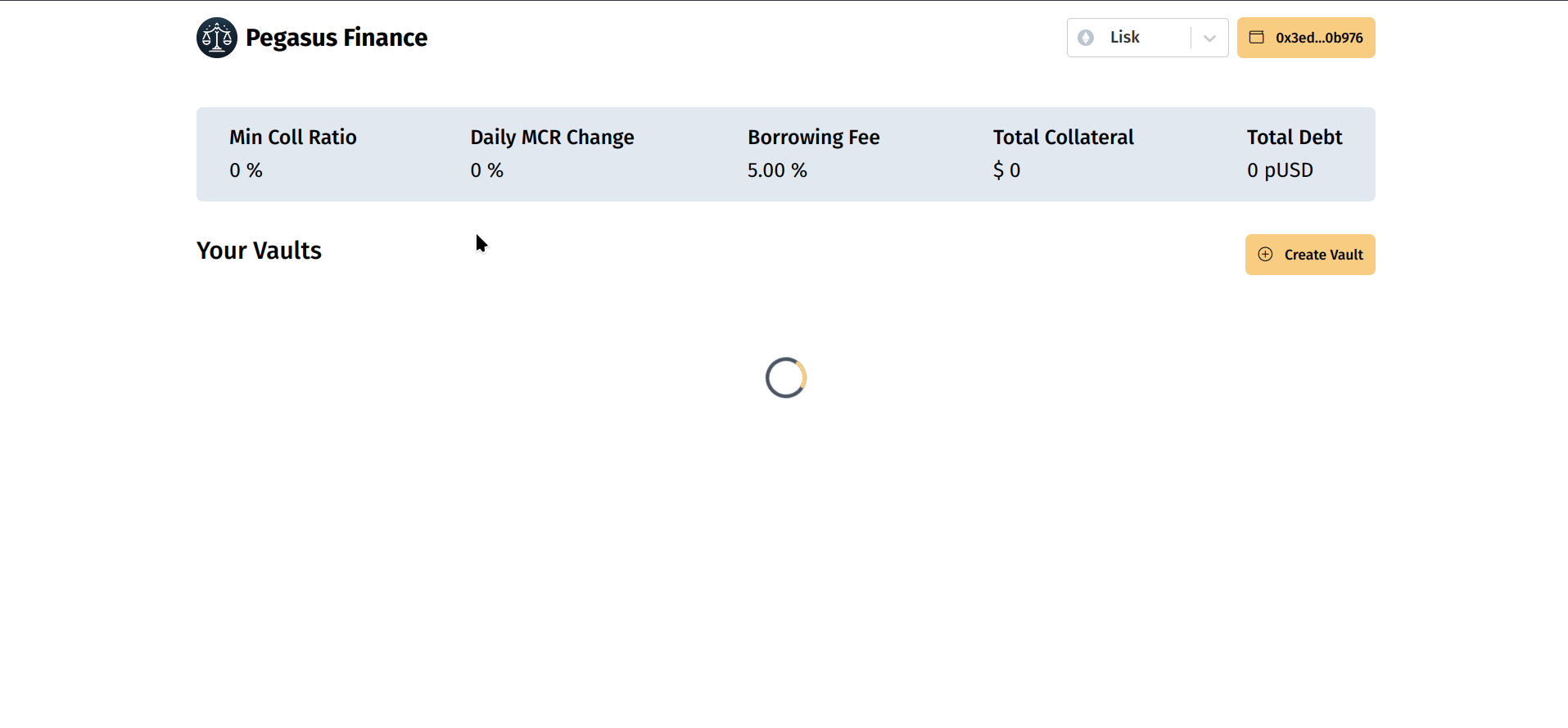Select the Total Collateral label
The width and height of the screenshot is (1568, 728).
[1064, 137]
